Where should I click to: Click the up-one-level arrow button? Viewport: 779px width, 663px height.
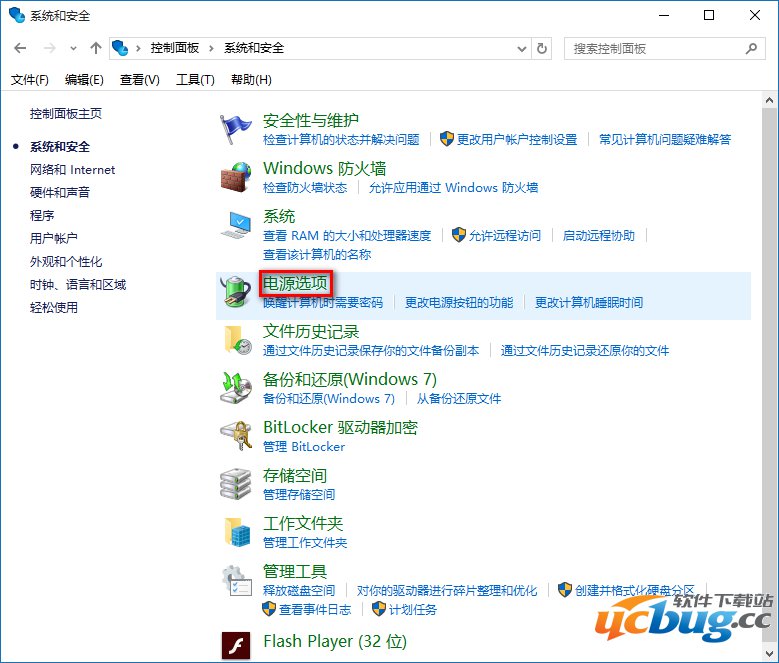click(96, 48)
